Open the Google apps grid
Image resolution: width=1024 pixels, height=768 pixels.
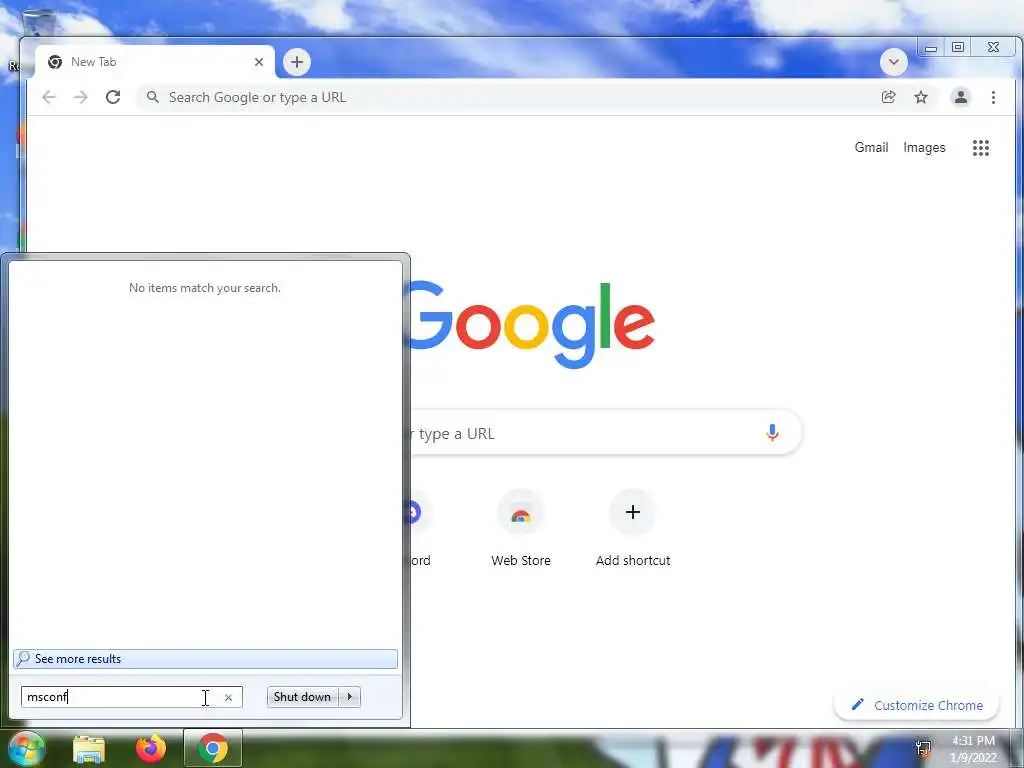(x=981, y=148)
